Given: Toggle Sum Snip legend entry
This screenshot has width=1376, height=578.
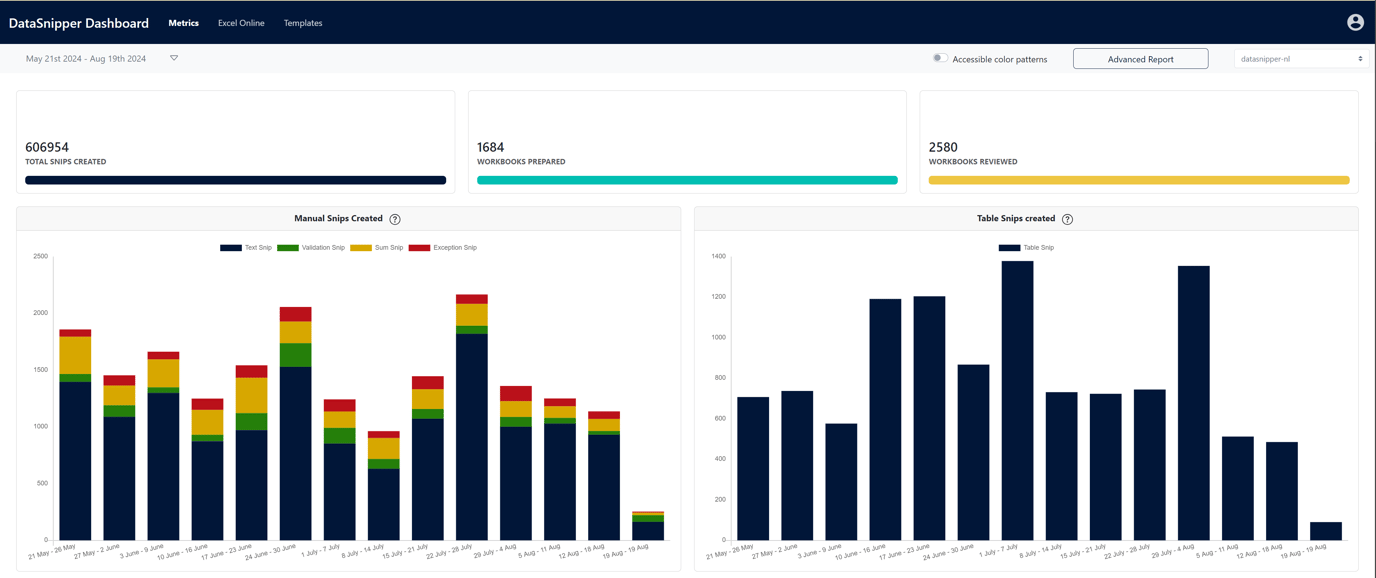Looking at the screenshot, I should (377, 247).
